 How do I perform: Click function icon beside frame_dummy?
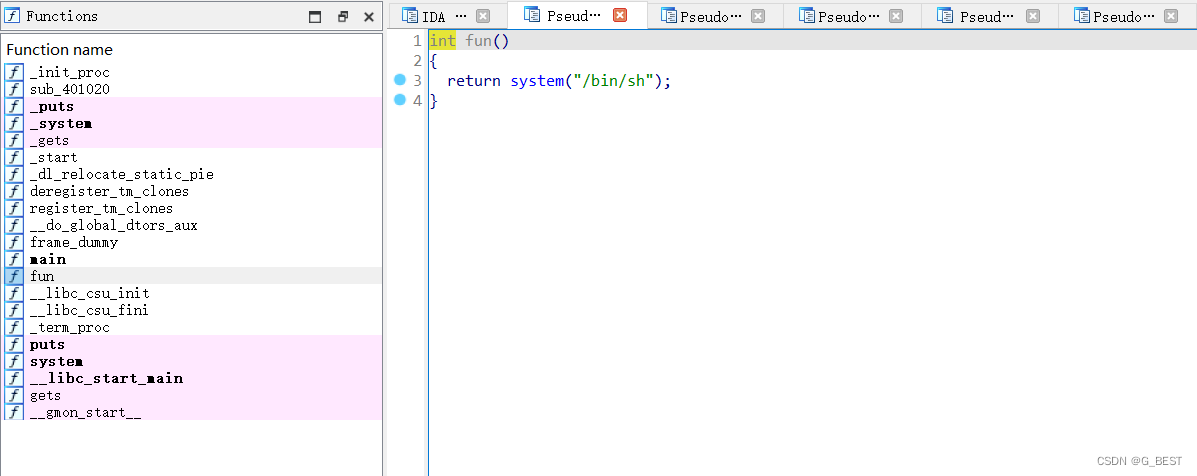[14, 243]
